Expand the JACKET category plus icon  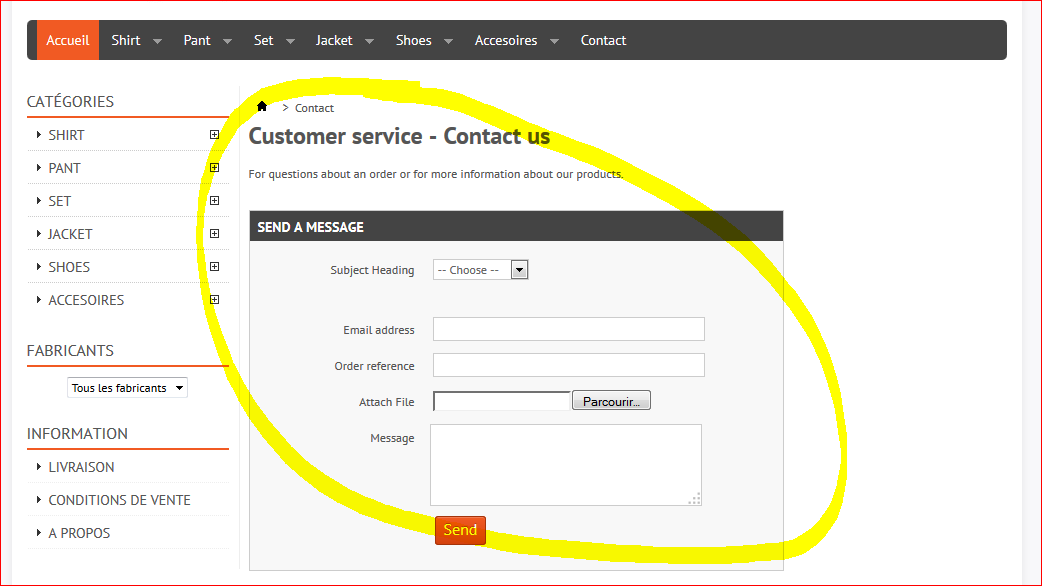click(x=215, y=234)
